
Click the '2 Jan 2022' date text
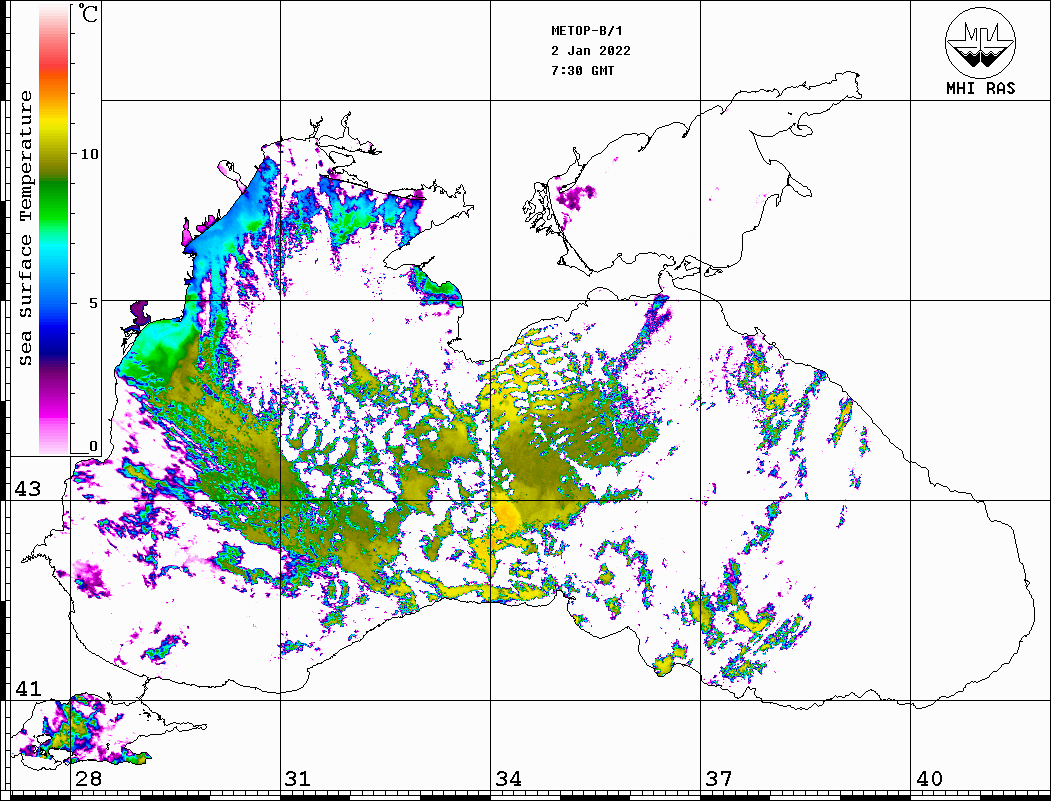pos(591,51)
